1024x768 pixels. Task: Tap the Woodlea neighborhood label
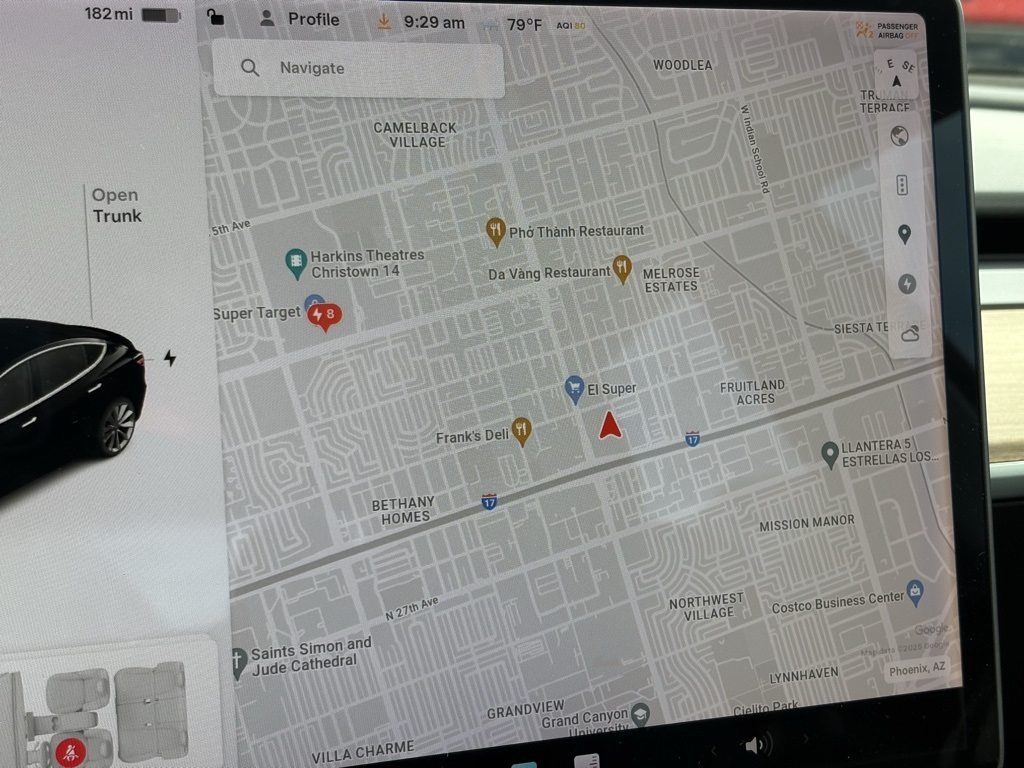pos(682,65)
